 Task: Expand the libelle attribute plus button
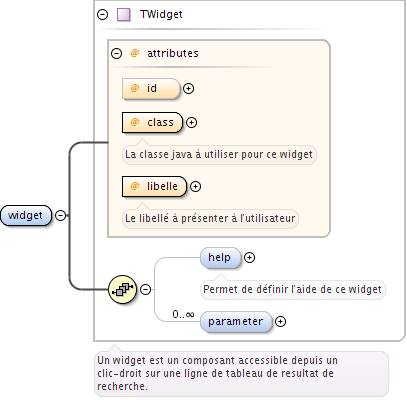pyautogui.click(x=195, y=186)
